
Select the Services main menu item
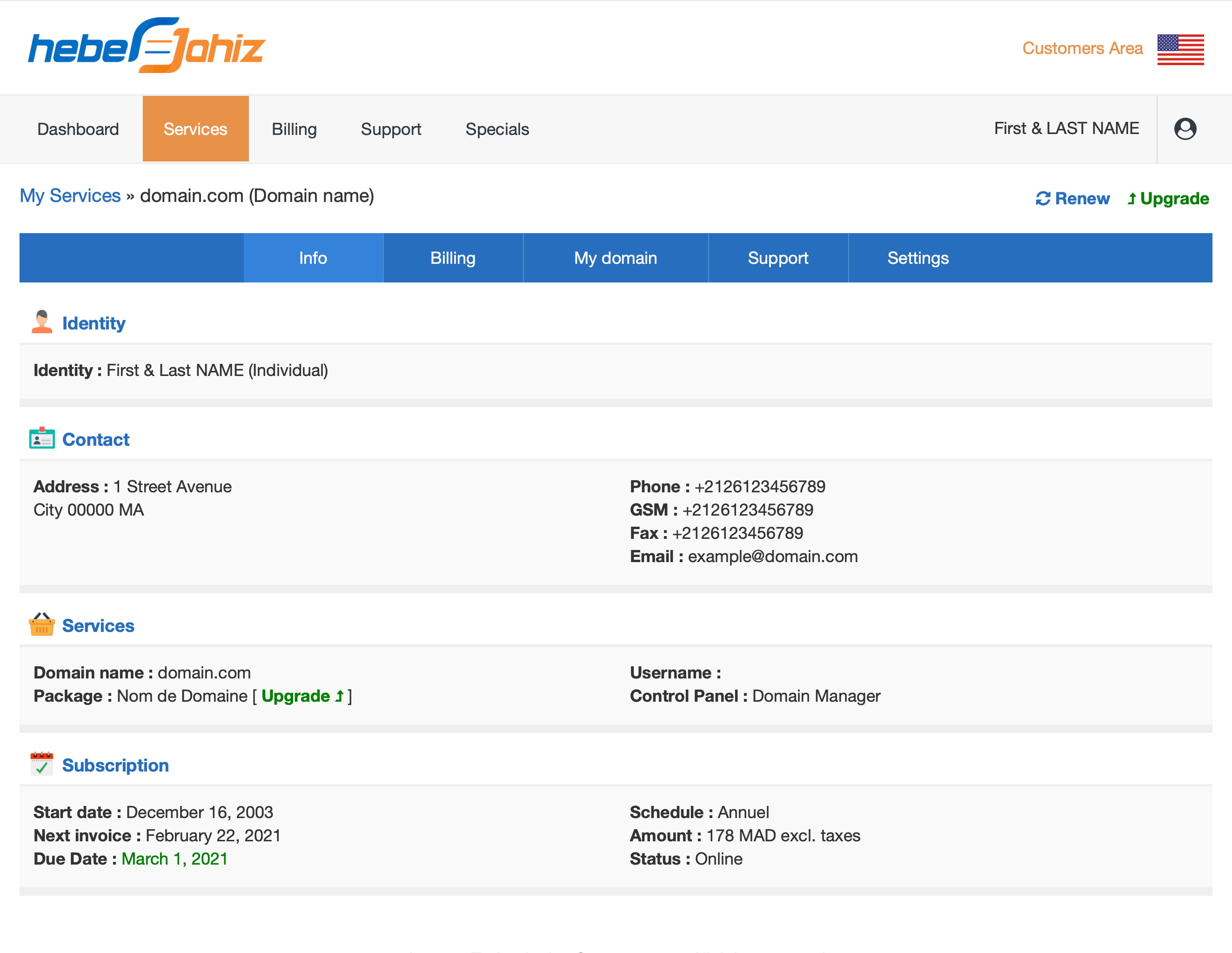pos(195,129)
